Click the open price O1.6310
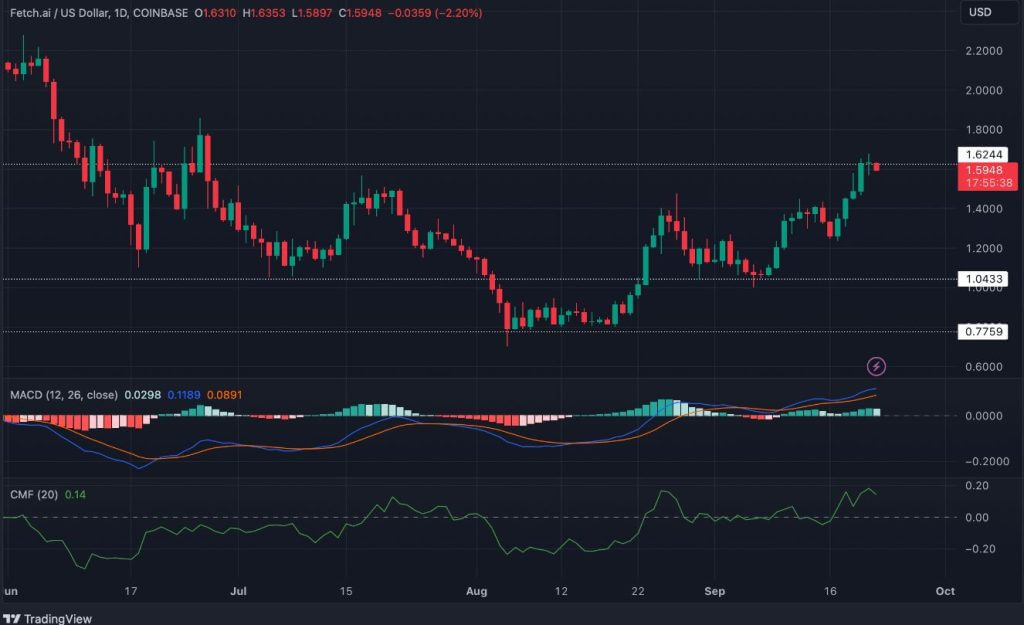This screenshot has height=625, width=1024. (215, 13)
